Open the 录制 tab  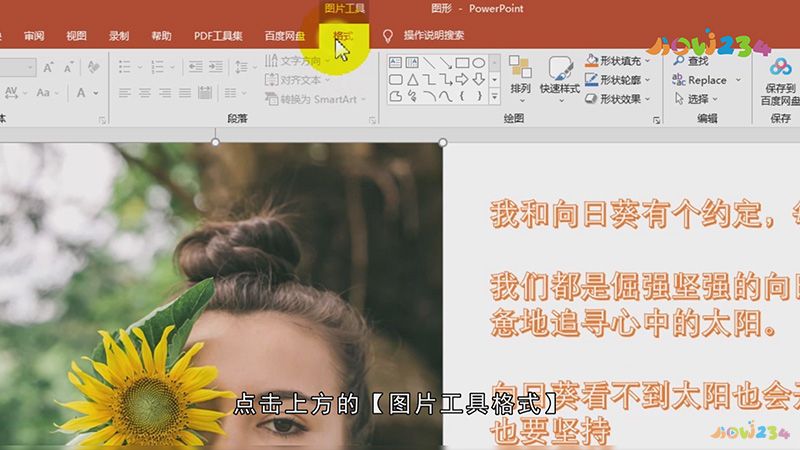(119, 36)
